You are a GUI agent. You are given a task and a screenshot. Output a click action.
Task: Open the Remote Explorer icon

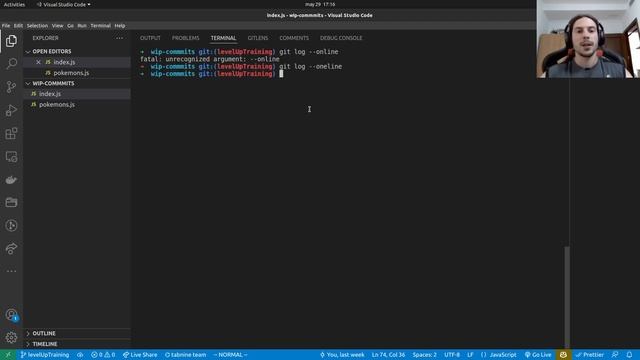point(11,157)
